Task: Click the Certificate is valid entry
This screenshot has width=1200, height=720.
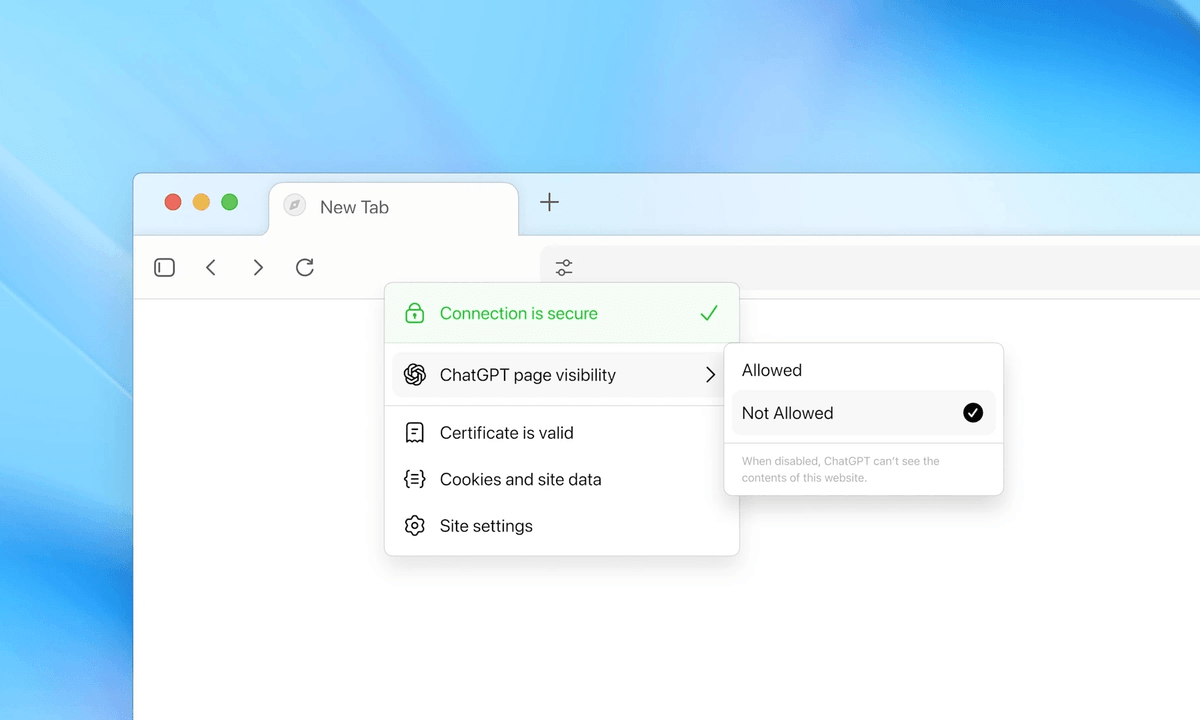Action: point(506,432)
